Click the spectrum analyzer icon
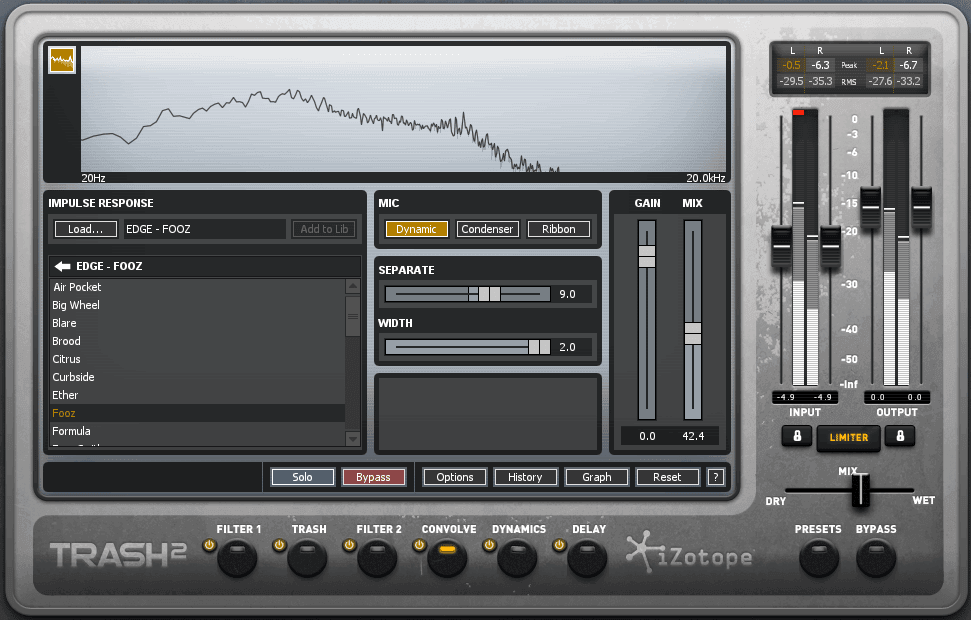The width and height of the screenshot is (971, 620). pyautogui.click(x=62, y=60)
